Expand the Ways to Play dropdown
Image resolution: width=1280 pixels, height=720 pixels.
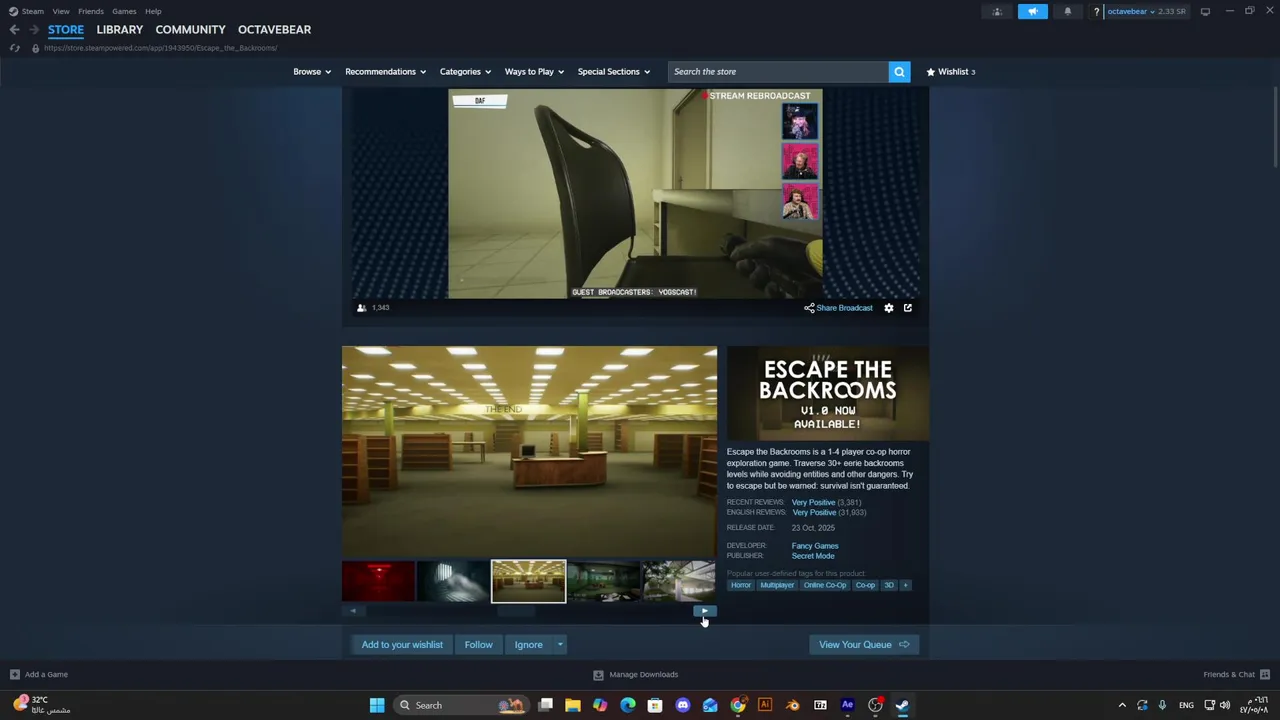pyautogui.click(x=534, y=72)
